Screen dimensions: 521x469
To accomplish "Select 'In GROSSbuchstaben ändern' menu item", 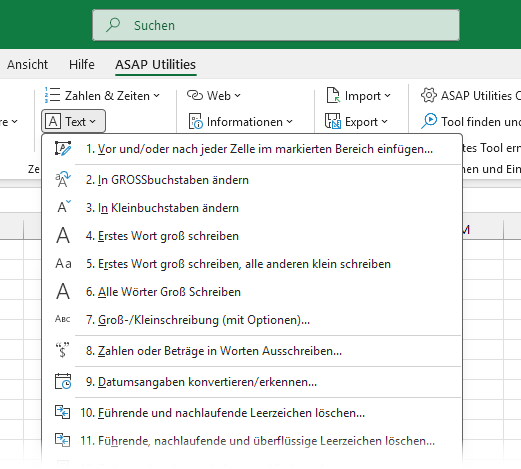I will tap(252, 180).
